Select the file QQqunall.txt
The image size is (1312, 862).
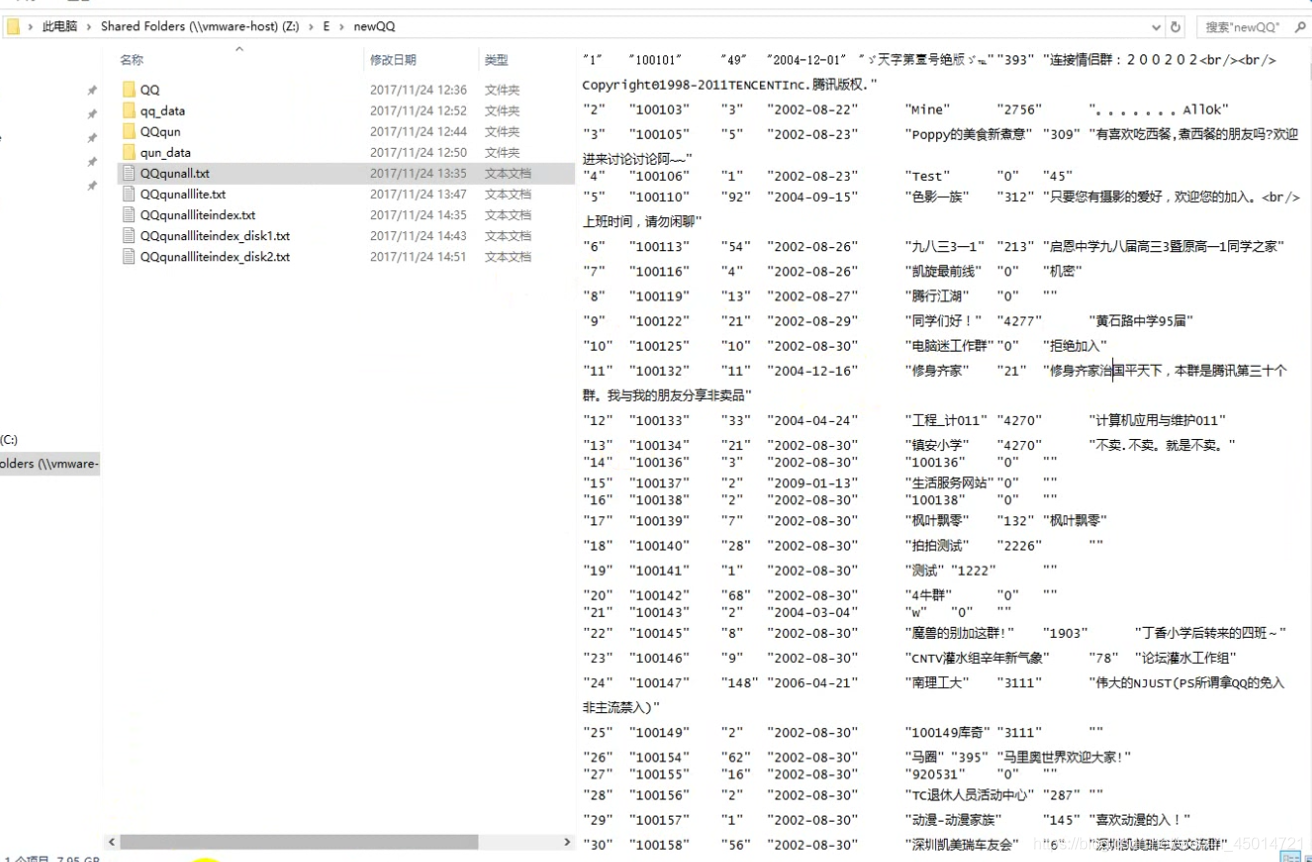tap(174, 173)
